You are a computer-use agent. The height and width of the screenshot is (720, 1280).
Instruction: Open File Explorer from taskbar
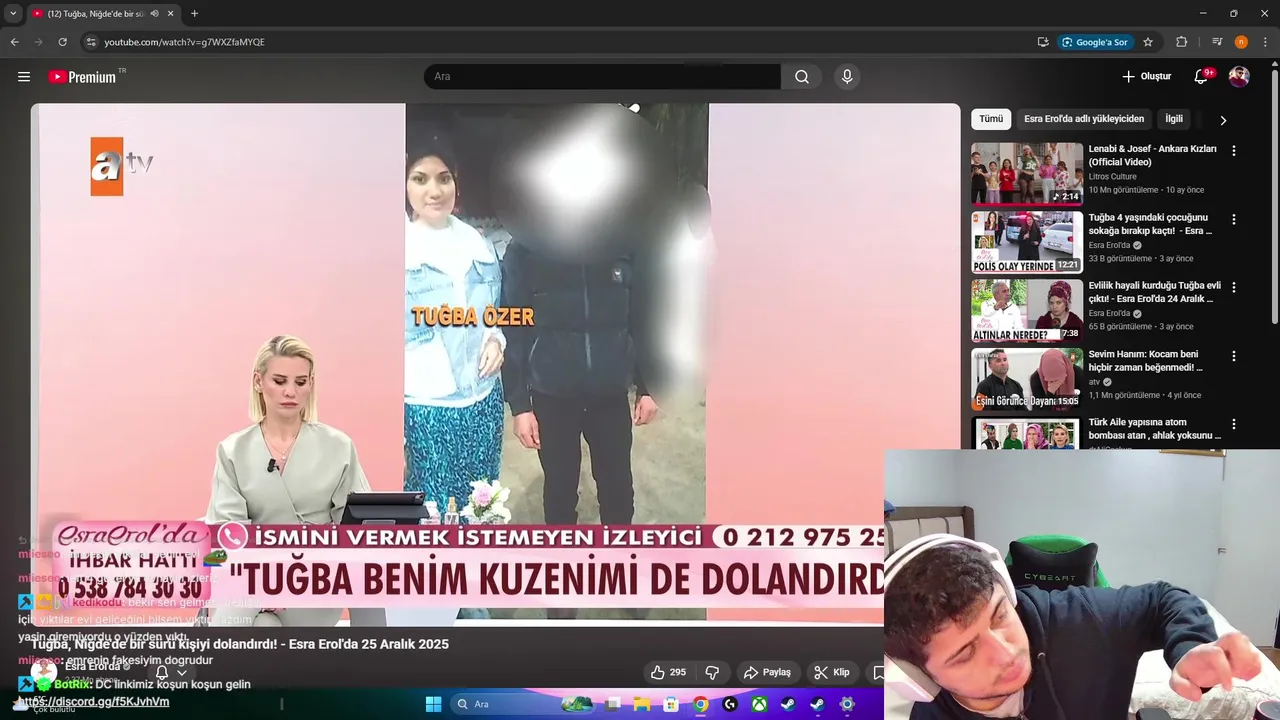click(x=642, y=704)
